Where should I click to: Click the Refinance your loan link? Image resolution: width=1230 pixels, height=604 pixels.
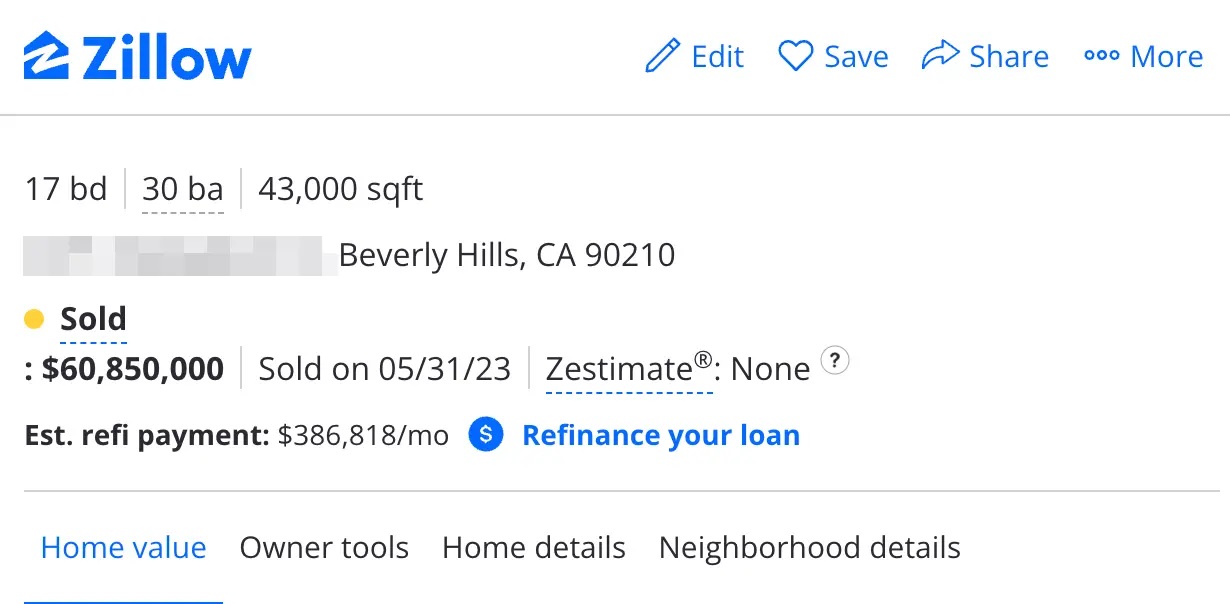[660, 435]
